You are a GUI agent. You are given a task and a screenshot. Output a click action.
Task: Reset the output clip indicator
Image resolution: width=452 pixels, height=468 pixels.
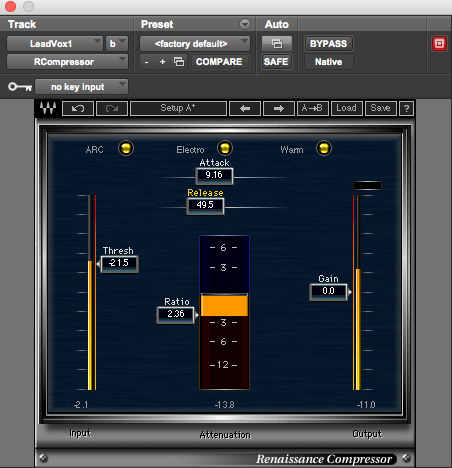point(367,185)
